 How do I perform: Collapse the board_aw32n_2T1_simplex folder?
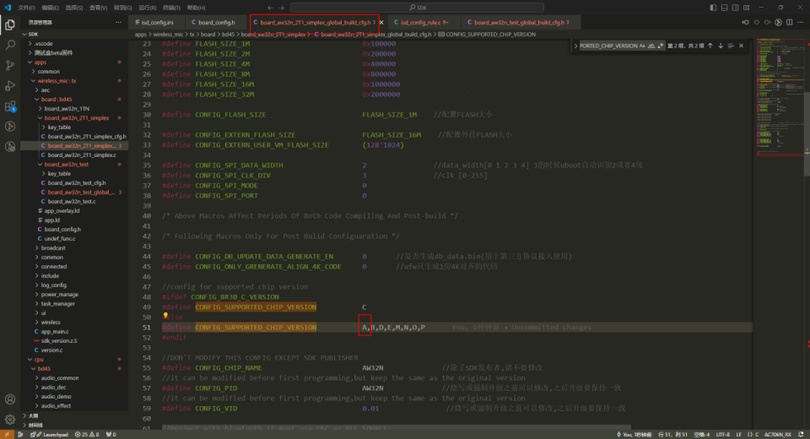(40, 118)
